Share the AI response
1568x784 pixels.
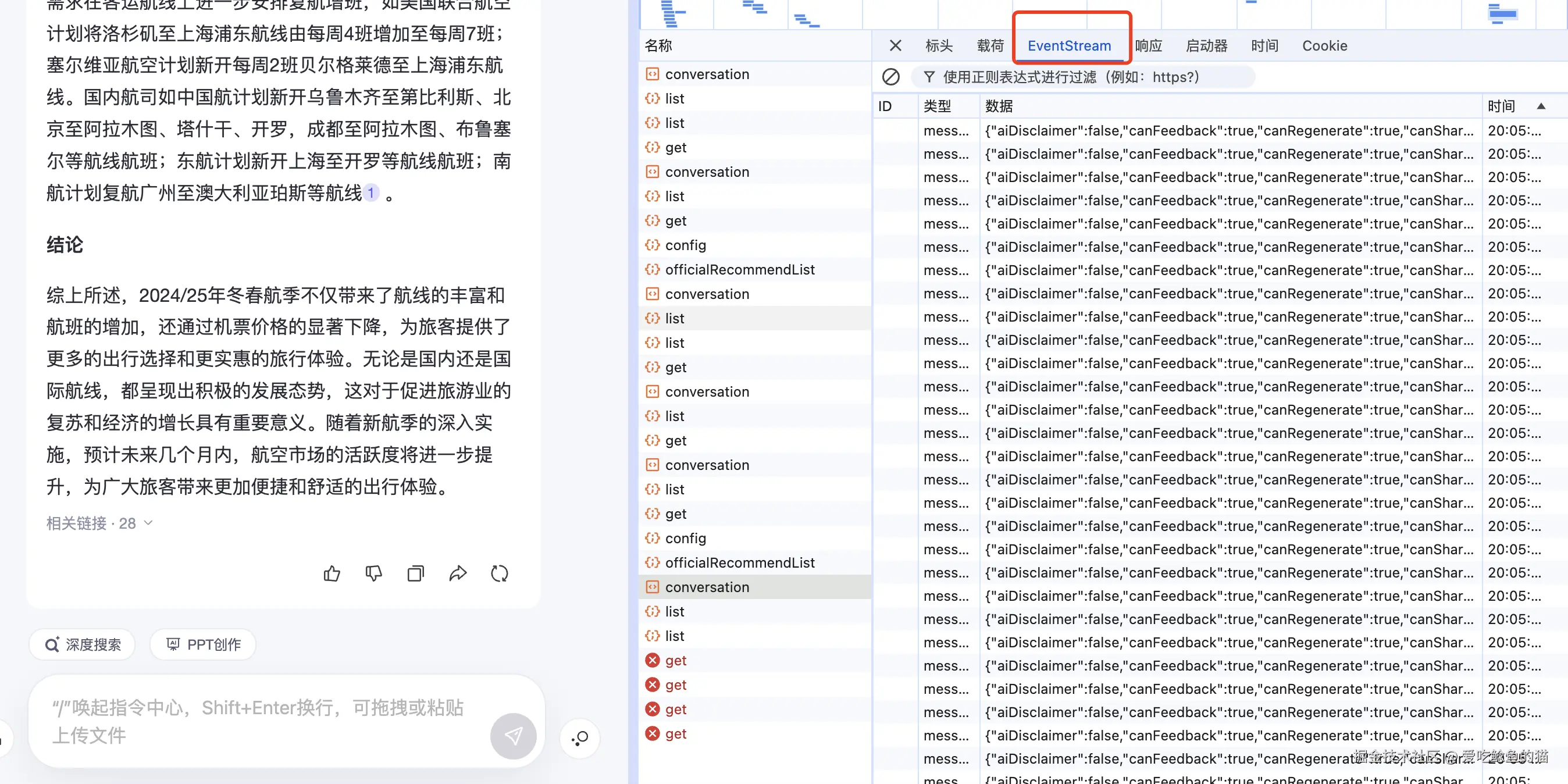click(458, 573)
